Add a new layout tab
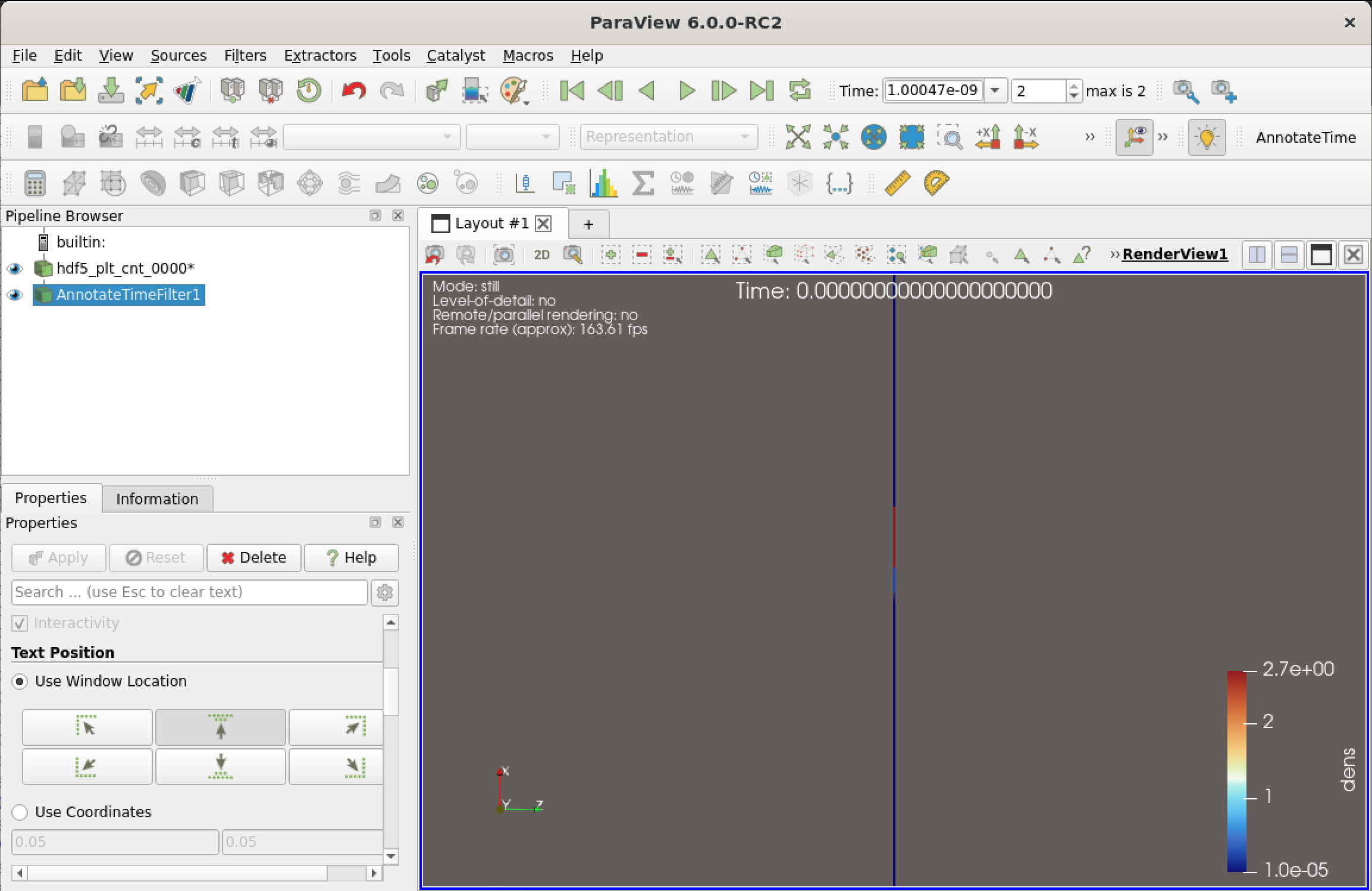Viewport: 1372px width, 891px height. pos(588,224)
